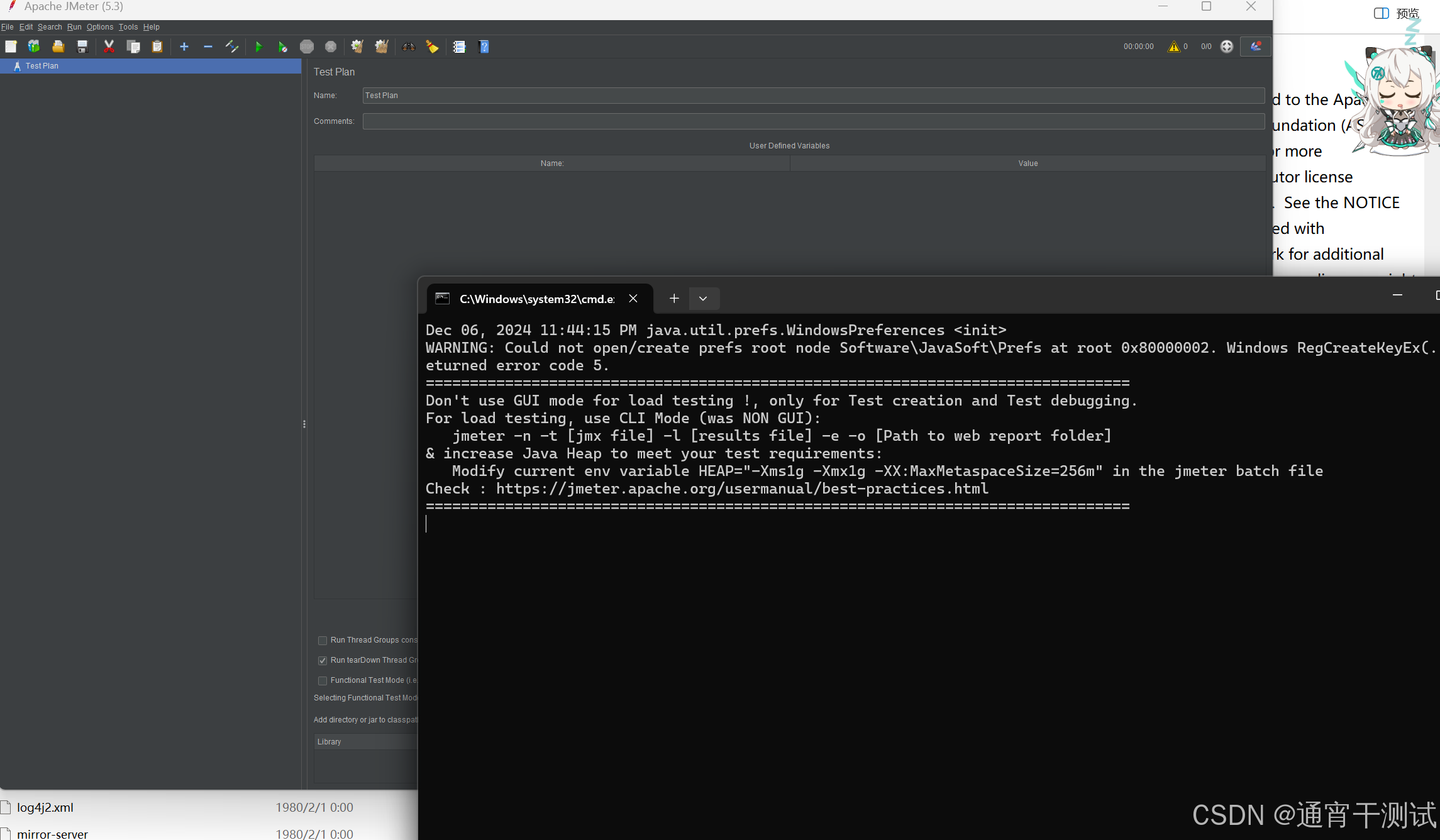Expand all tree nodes with plus icon
1440x840 pixels.
(184, 46)
